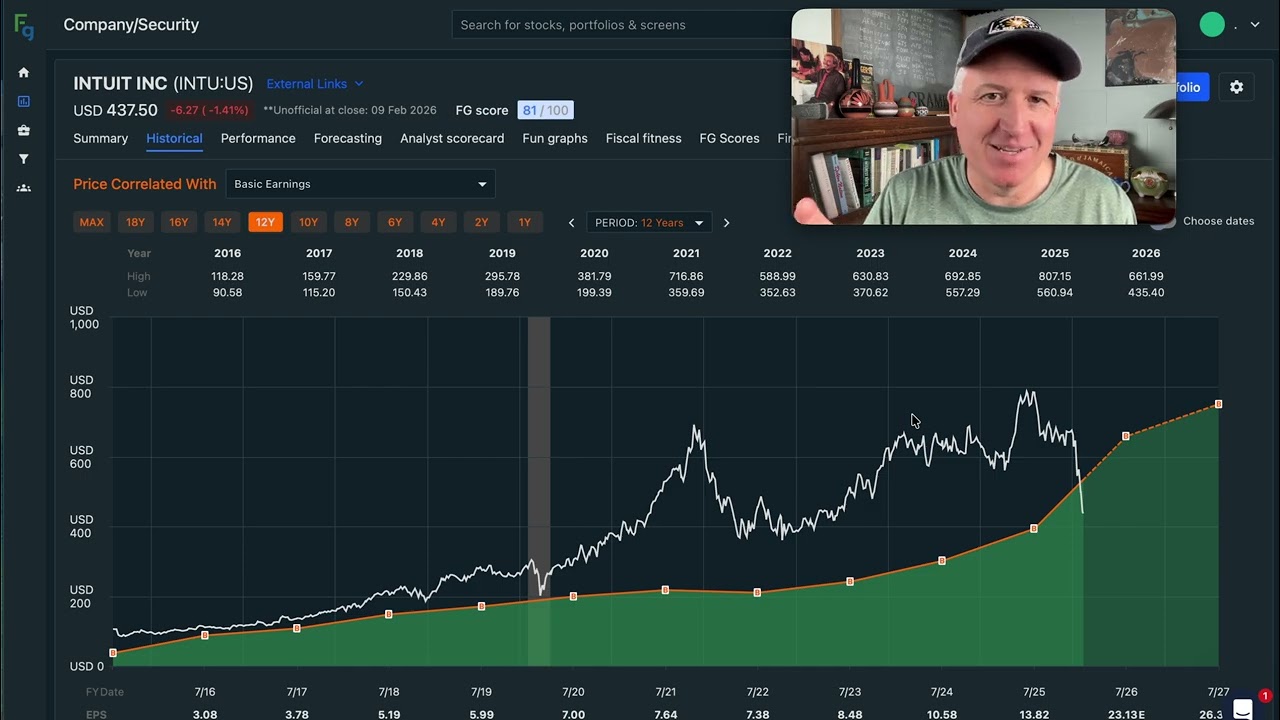
Task: Click the 7/27 estimate marker on chart
Action: (1218, 404)
